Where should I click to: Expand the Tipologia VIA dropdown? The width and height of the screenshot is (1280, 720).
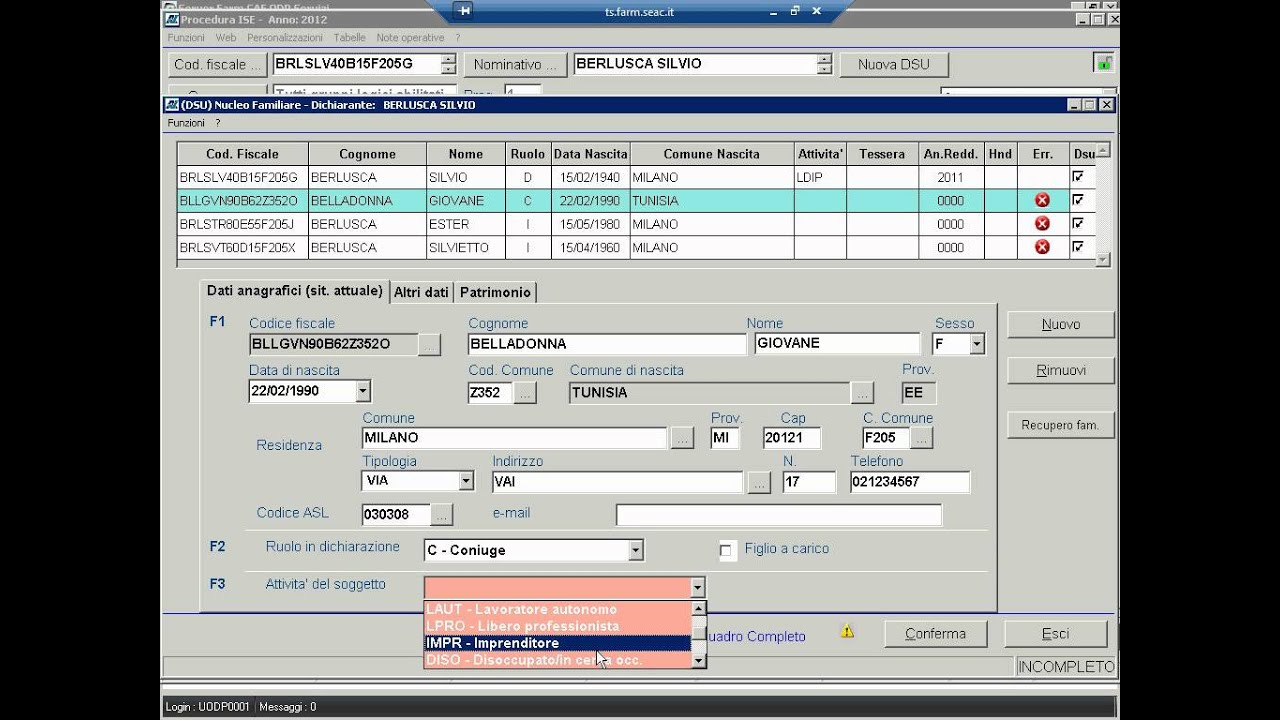pyautogui.click(x=466, y=481)
